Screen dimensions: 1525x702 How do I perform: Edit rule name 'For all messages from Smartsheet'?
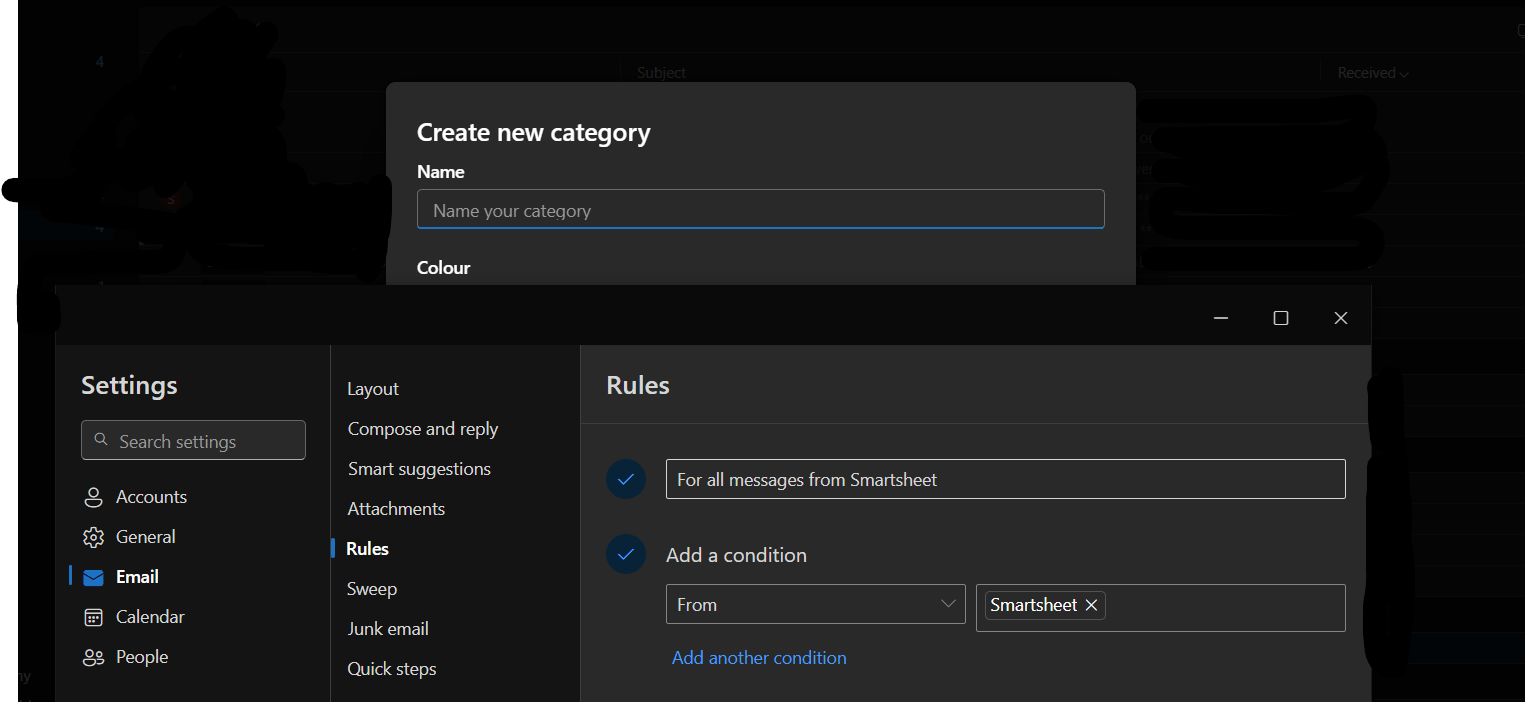[1006, 479]
